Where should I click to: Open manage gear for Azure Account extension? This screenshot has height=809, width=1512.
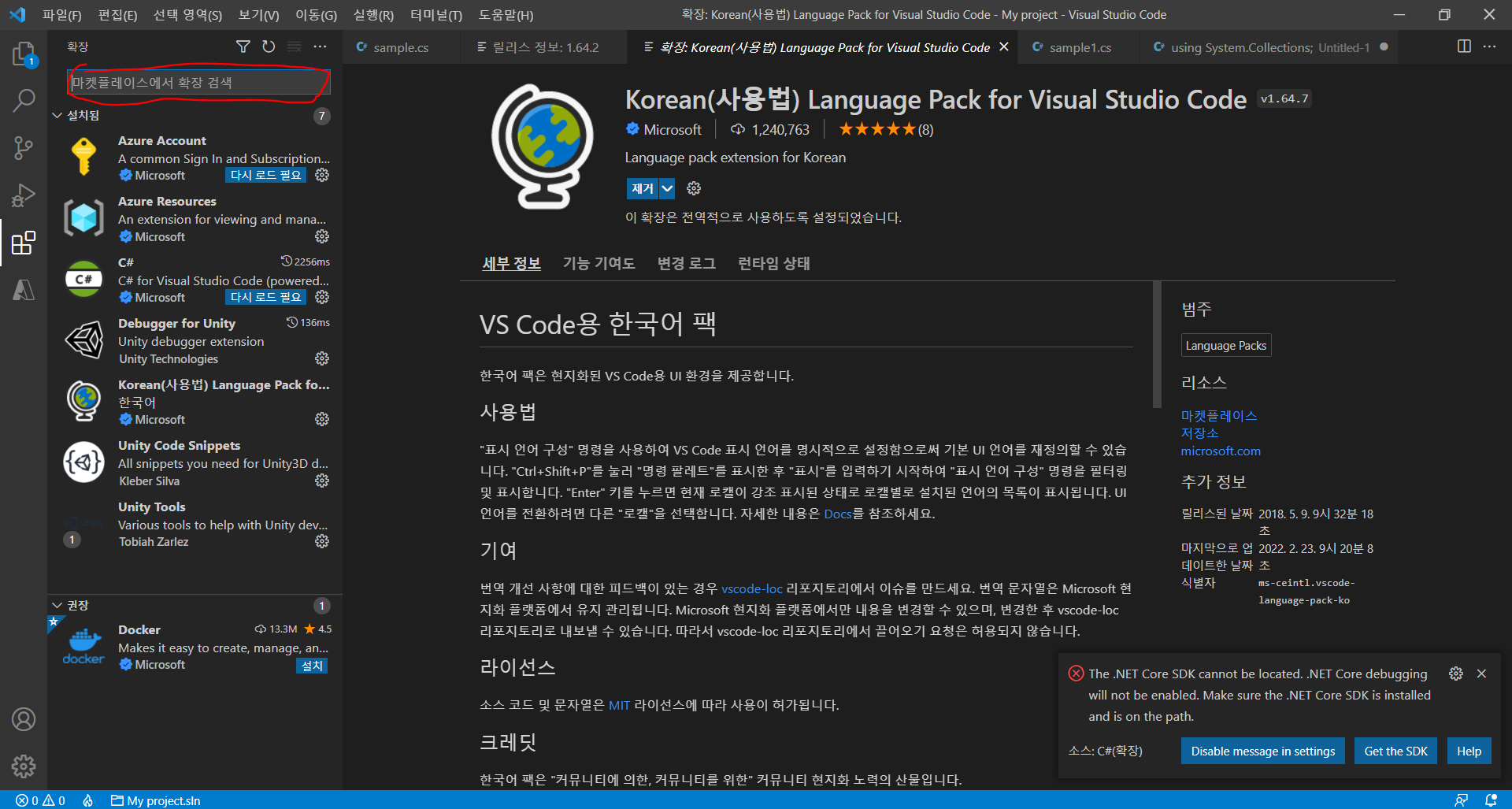322,175
